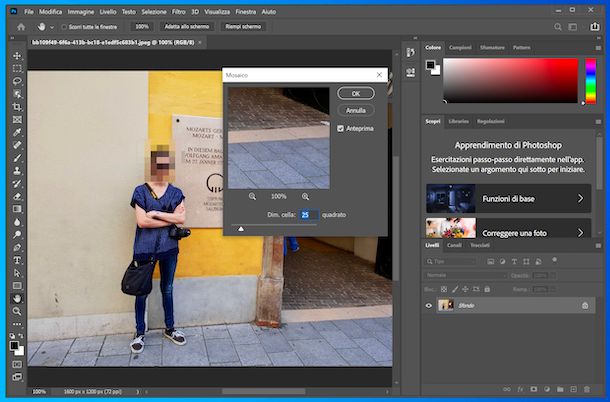Select the Zoom tool in toolbox
The height and width of the screenshot is (402, 610).
(17, 311)
